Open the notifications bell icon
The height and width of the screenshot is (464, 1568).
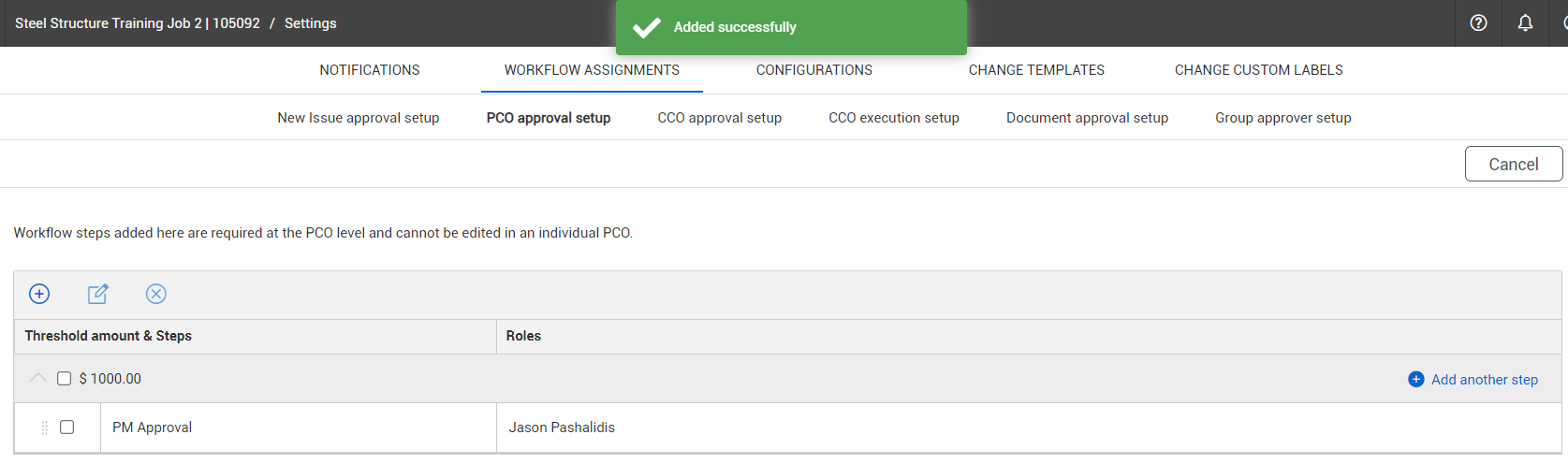point(1525,23)
